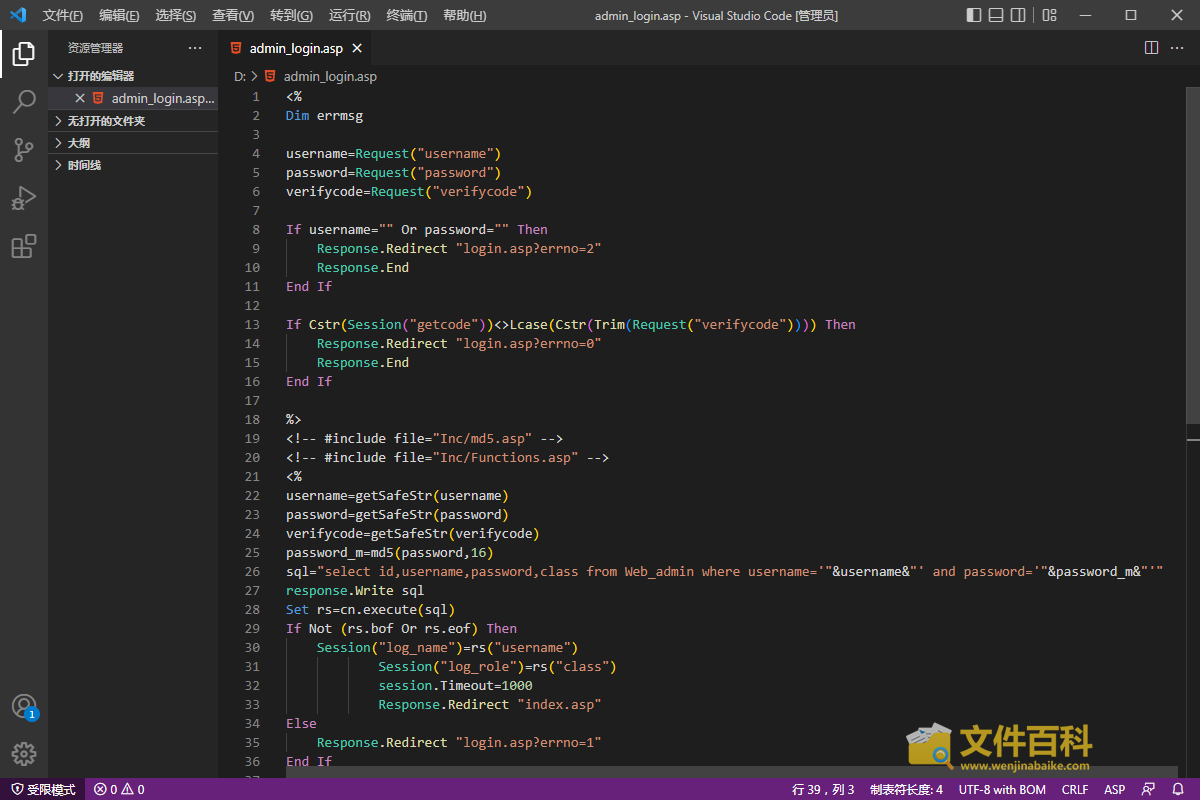
Task: Open the 终端(T) menu
Action: pos(406,15)
